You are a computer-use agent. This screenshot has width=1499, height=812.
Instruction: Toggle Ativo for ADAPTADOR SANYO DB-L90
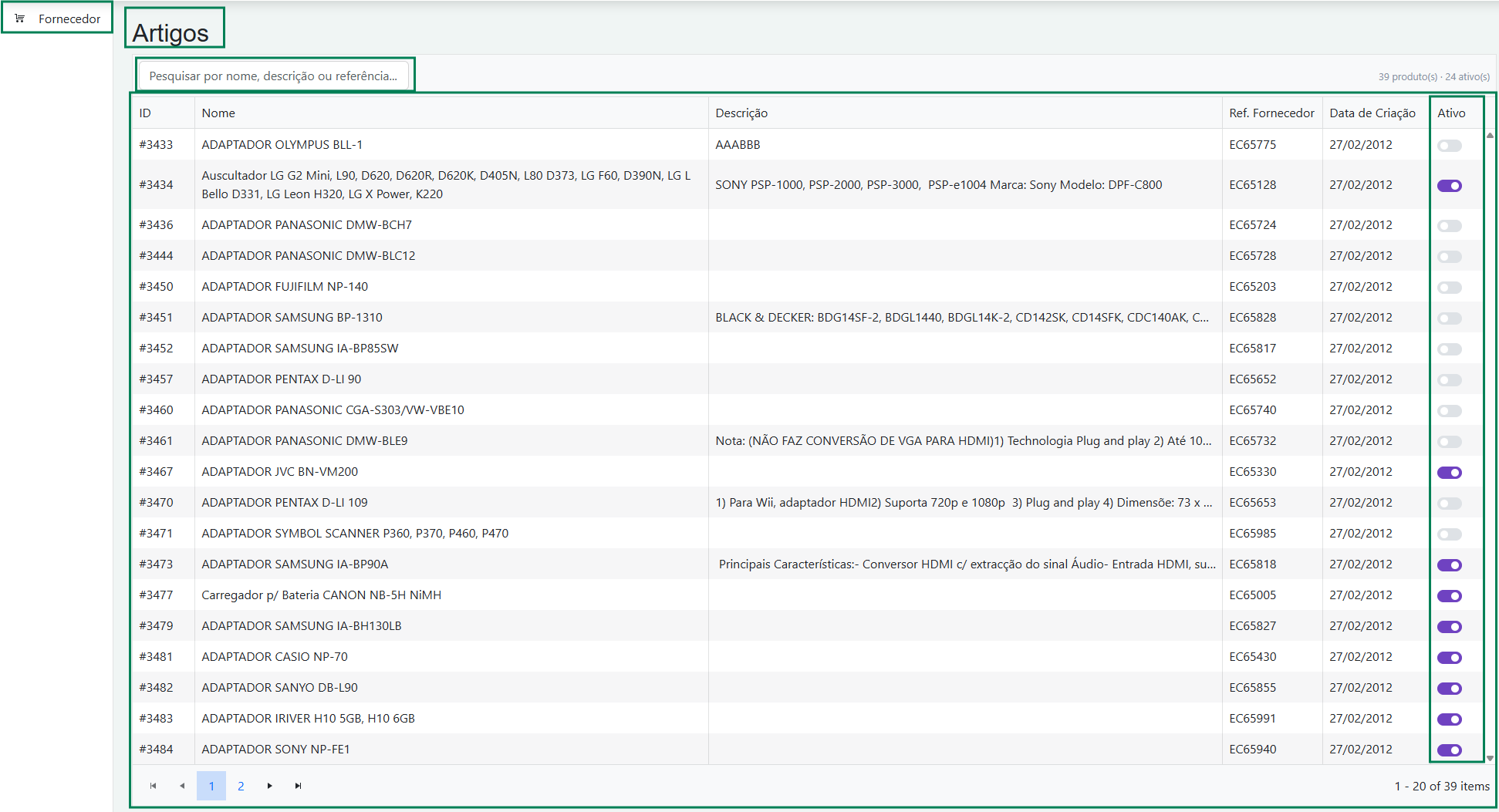1449,689
